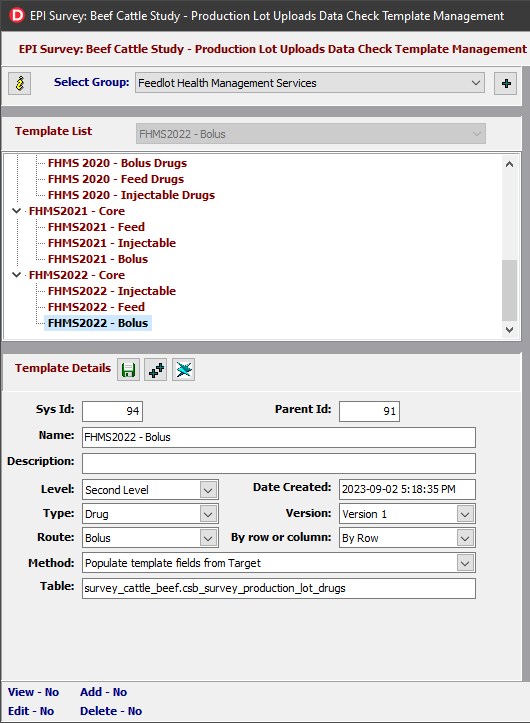Collapse the FHMS2021 - Core tree node

[17, 211]
